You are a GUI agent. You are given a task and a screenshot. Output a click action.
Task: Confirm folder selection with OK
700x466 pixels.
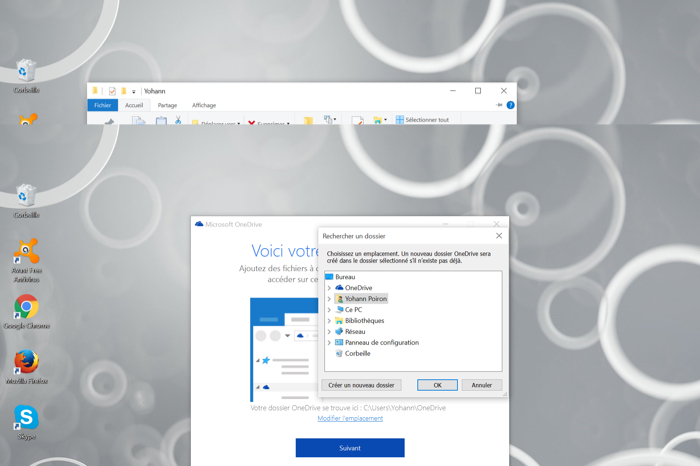[437, 385]
